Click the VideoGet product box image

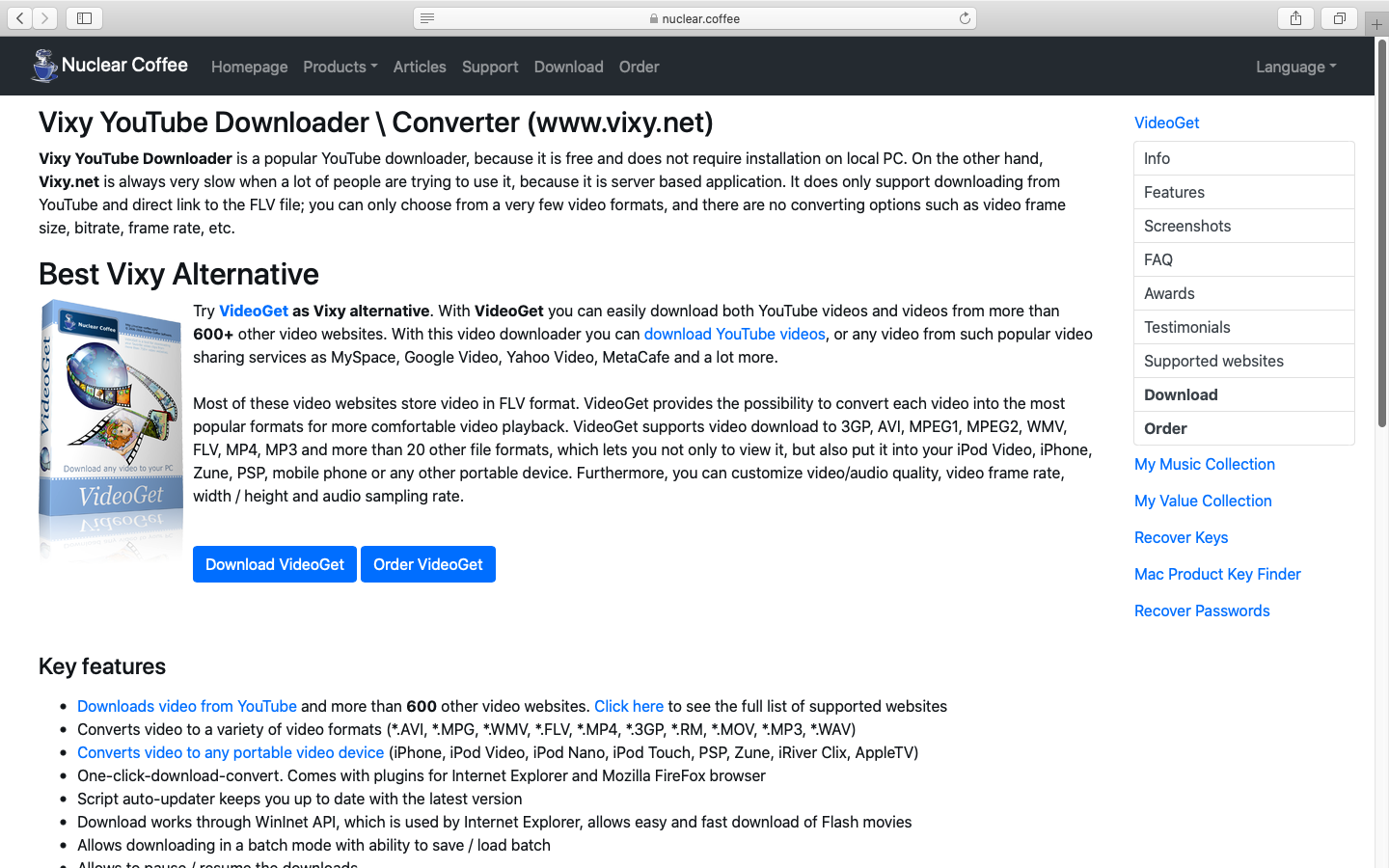click(x=110, y=429)
